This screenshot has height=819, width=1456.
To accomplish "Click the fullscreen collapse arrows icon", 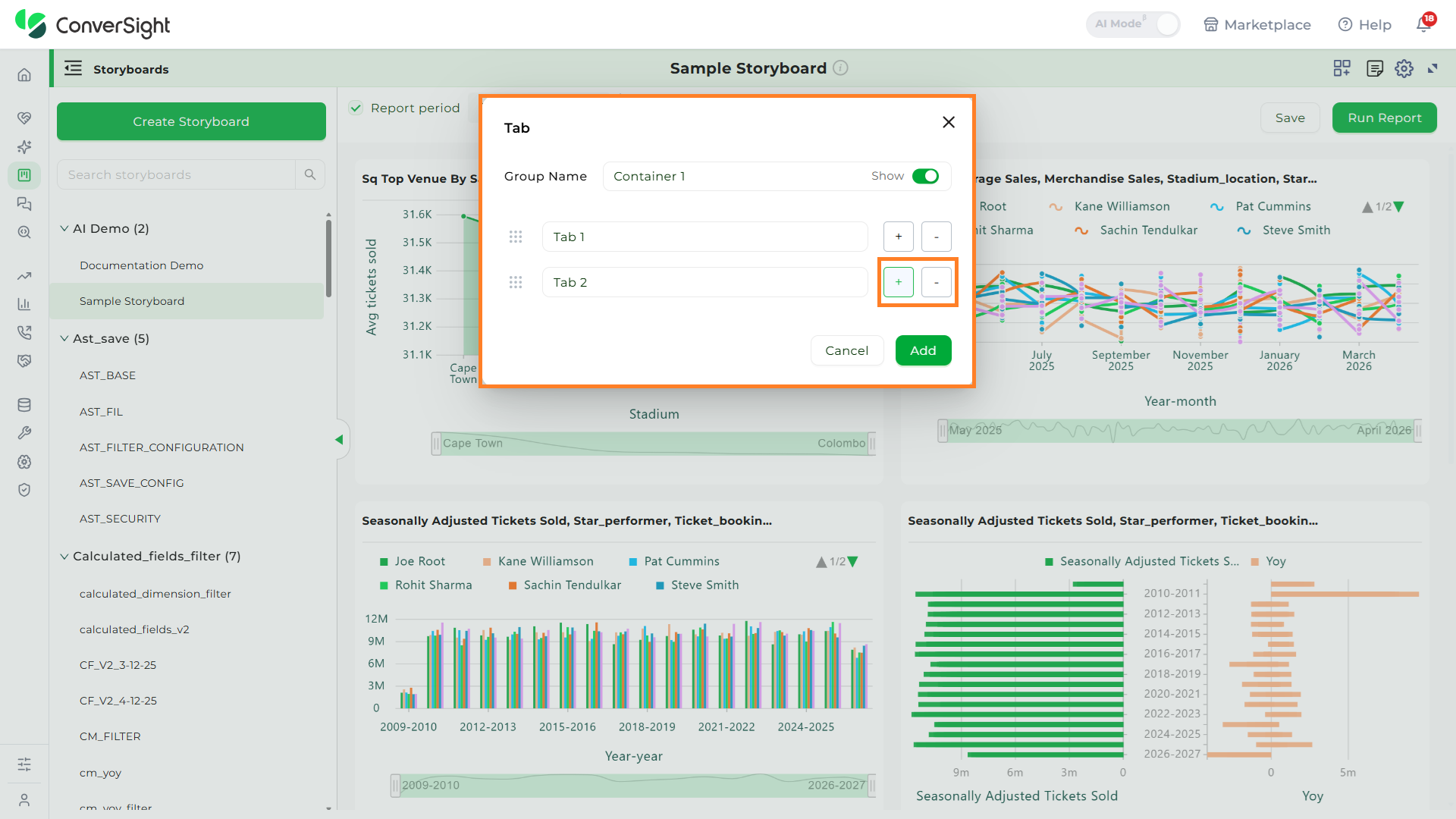I will click(1432, 68).
